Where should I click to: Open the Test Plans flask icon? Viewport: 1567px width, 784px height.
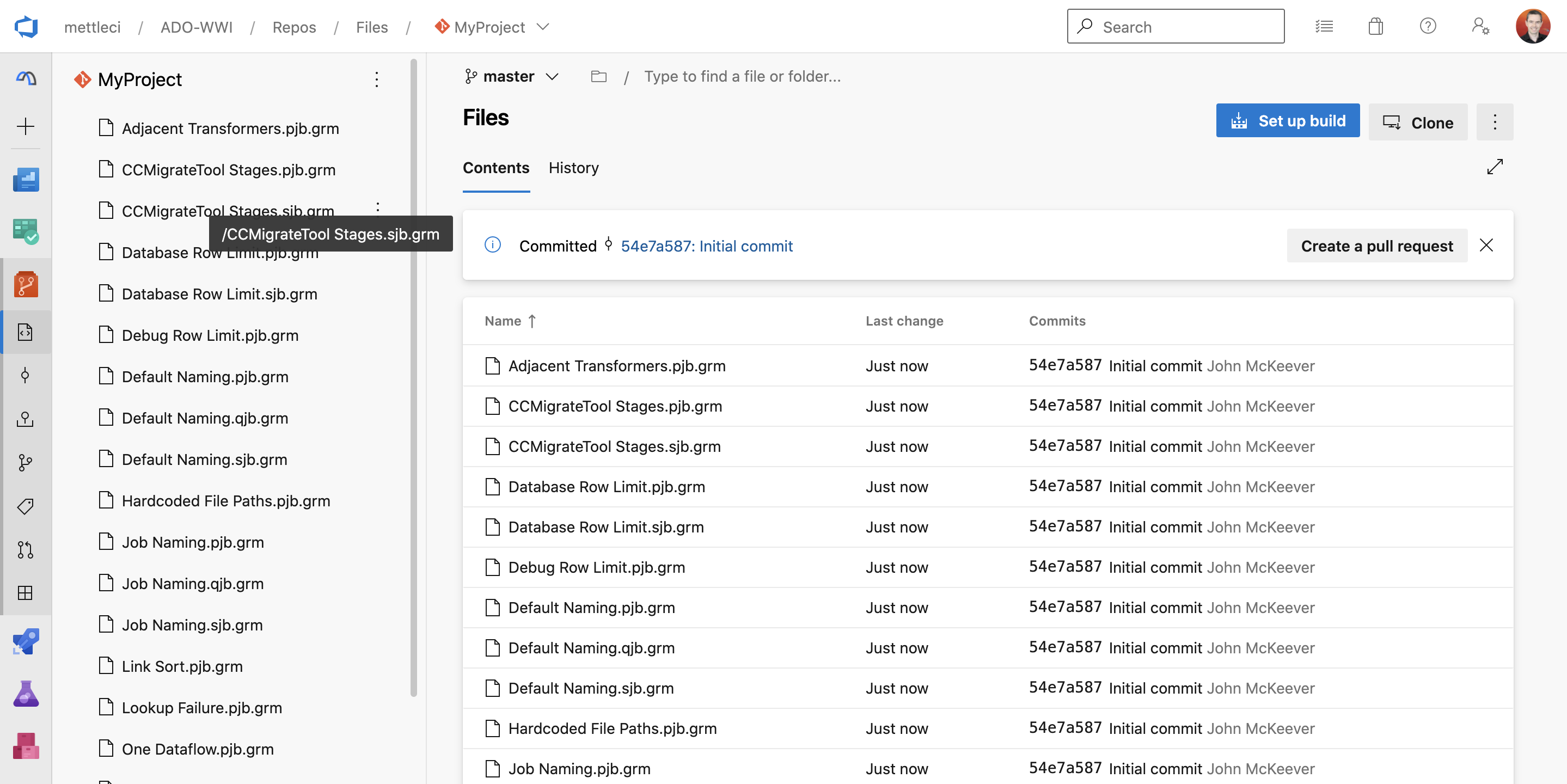click(x=26, y=694)
